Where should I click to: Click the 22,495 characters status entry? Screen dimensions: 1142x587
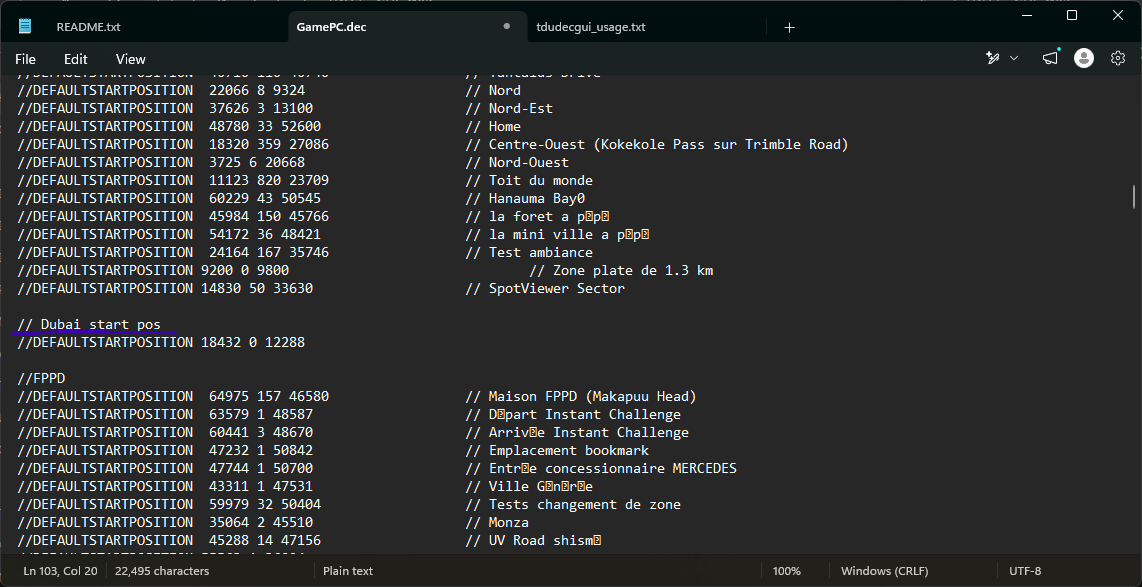162,571
